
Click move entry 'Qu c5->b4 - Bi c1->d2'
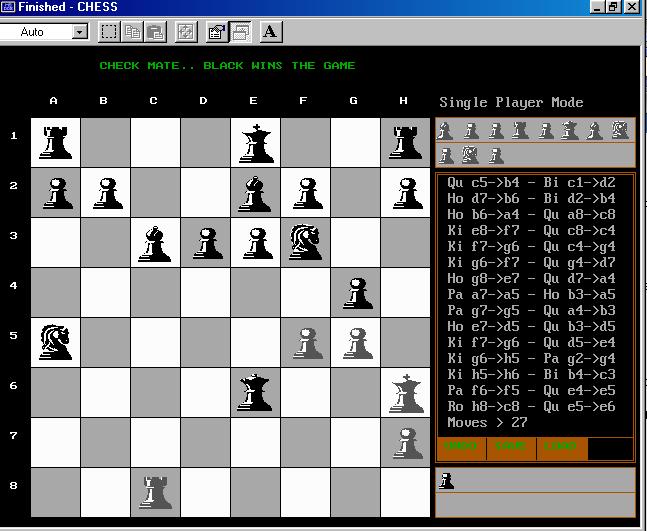point(531,182)
